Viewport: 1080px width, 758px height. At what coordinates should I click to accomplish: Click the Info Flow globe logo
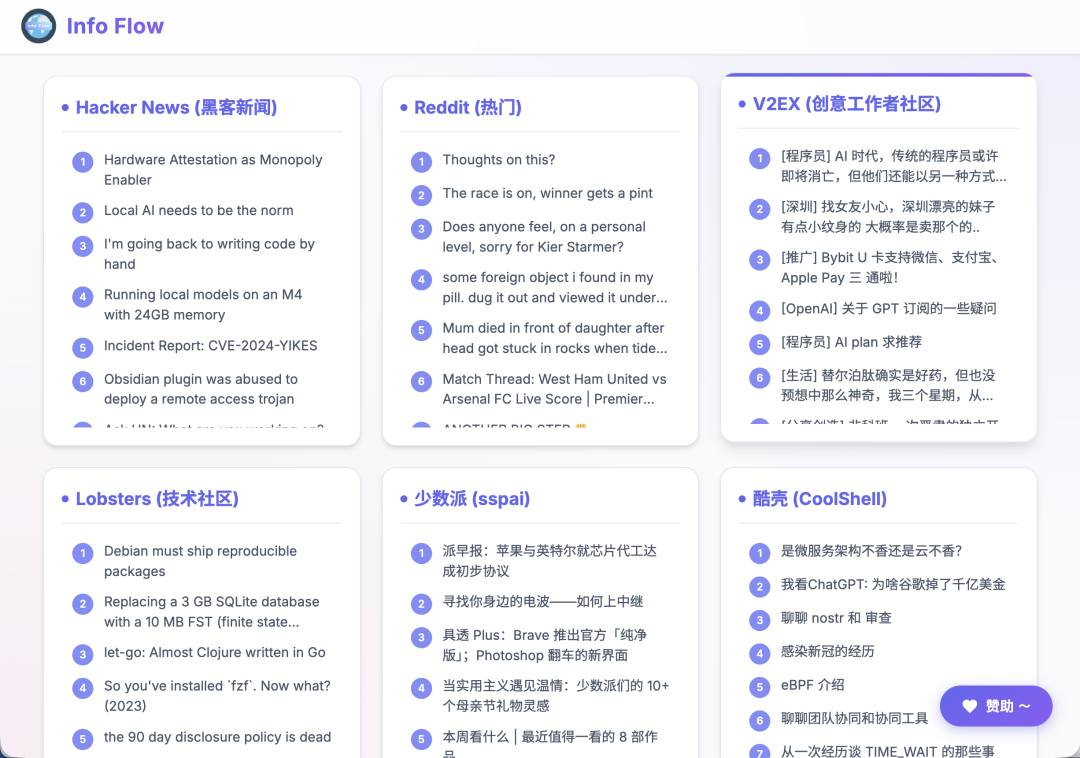(39, 26)
